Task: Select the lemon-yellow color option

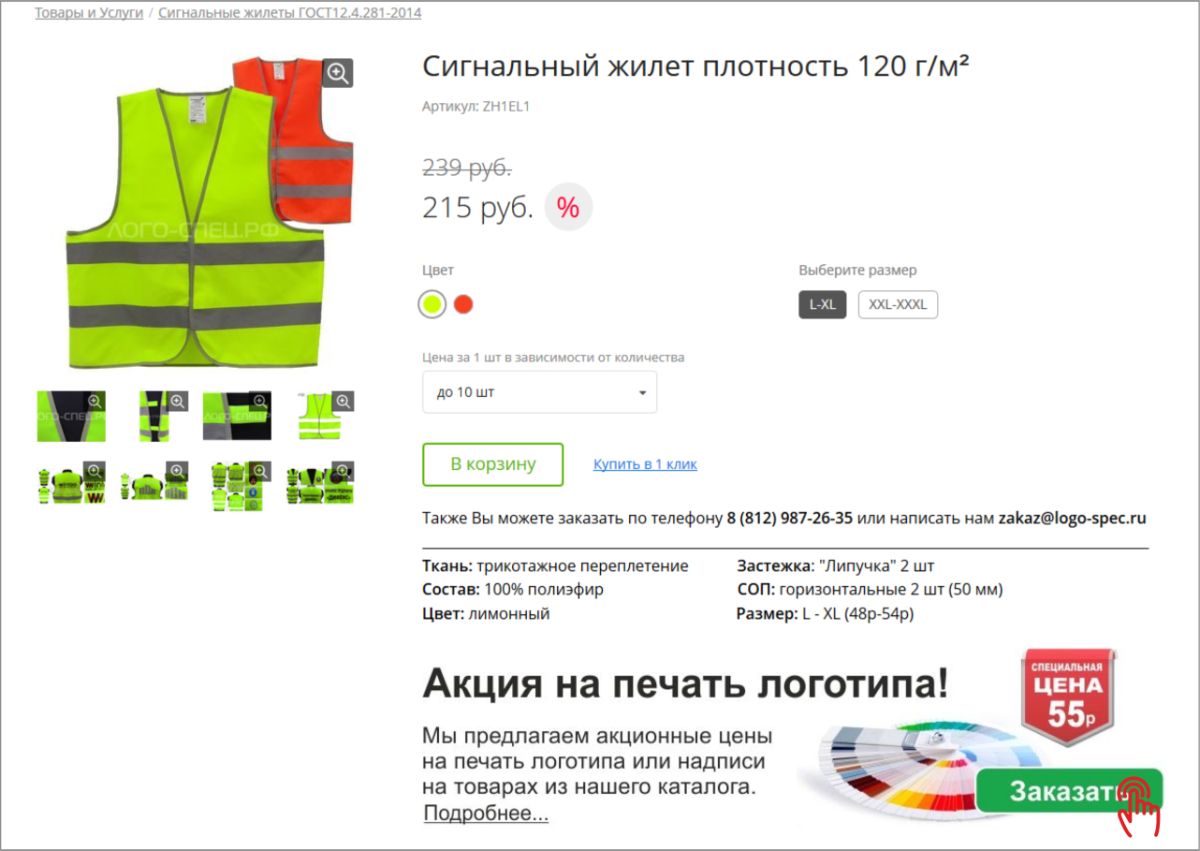Action: [x=432, y=304]
